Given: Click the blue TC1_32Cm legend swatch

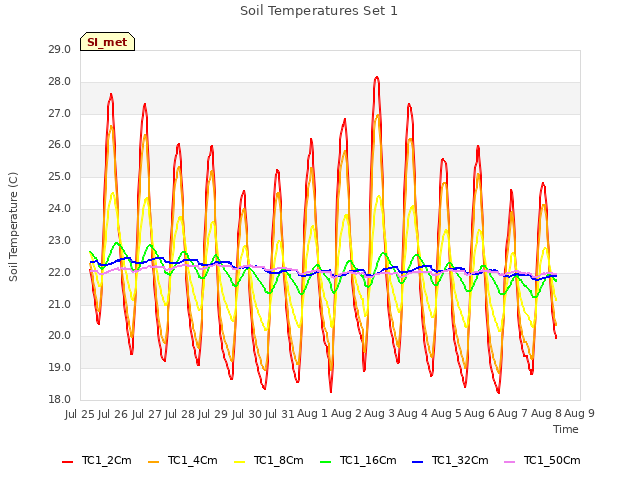Looking at the screenshot, I should pos(418,462).
